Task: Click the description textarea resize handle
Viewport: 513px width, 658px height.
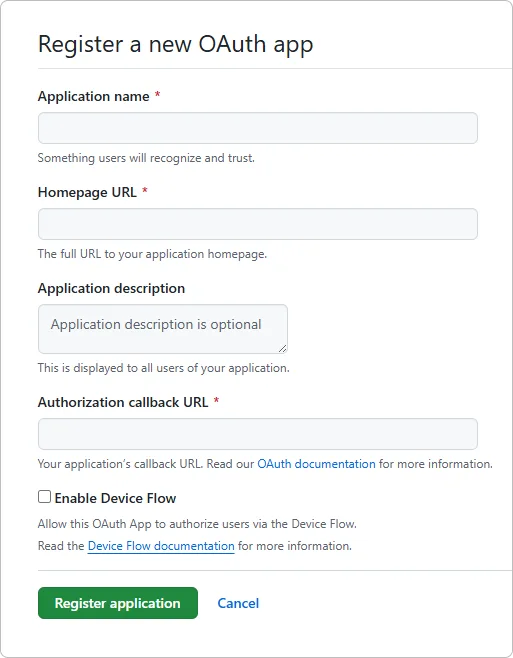Action: click(x=283, y=348)
